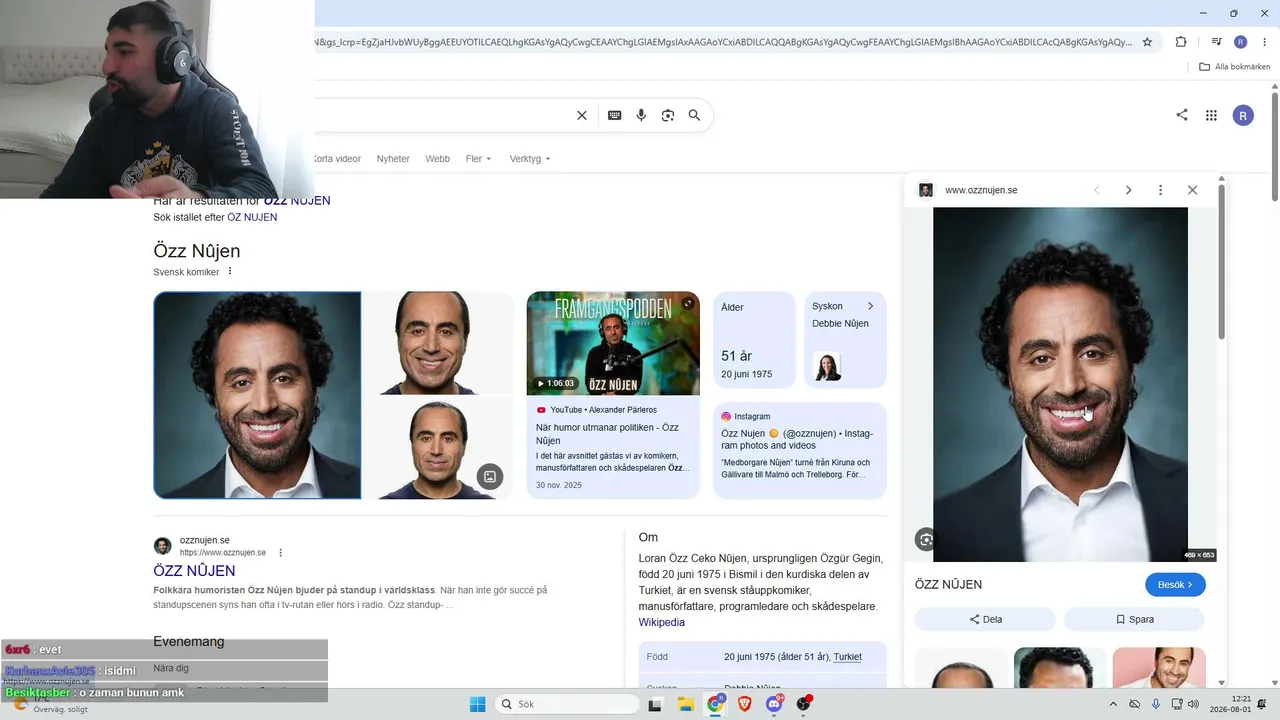Open the large preview image of Özz Nûjen
The width and height of the screenshot is (1280, 720).
[1060, 385]
